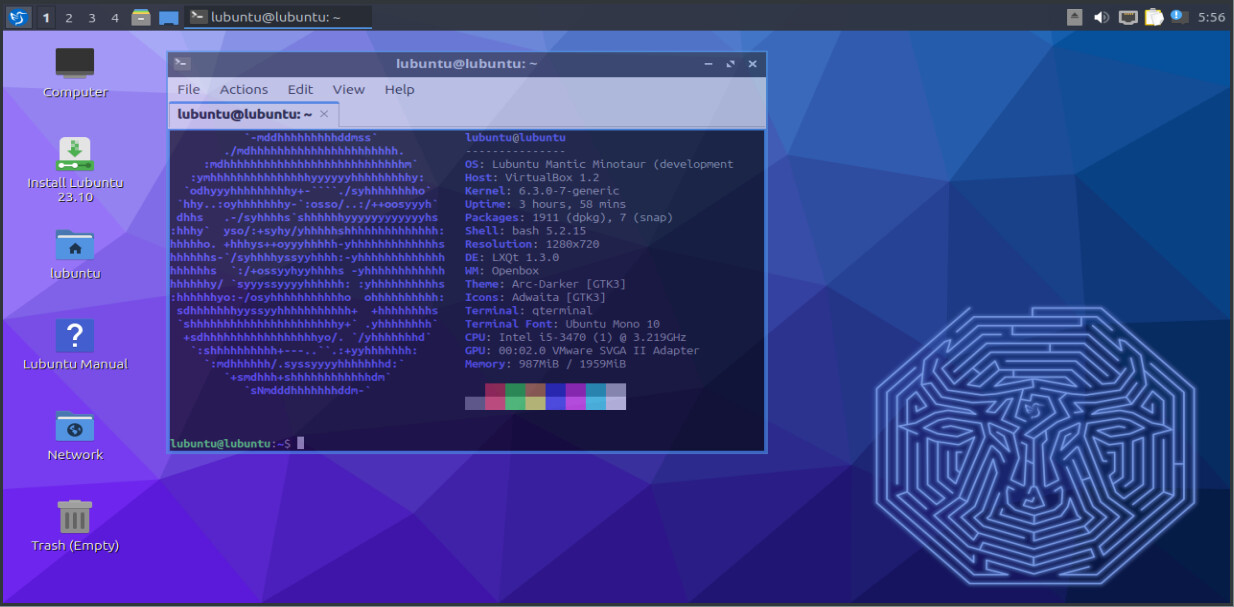The height and width of the screenshot is (607, 1234).
Task: Open the Actions menu
Action: [244, 89]
